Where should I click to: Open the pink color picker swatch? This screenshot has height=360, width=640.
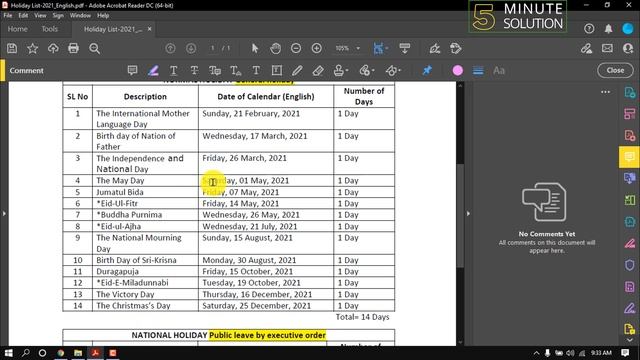[x=458, y=71]
